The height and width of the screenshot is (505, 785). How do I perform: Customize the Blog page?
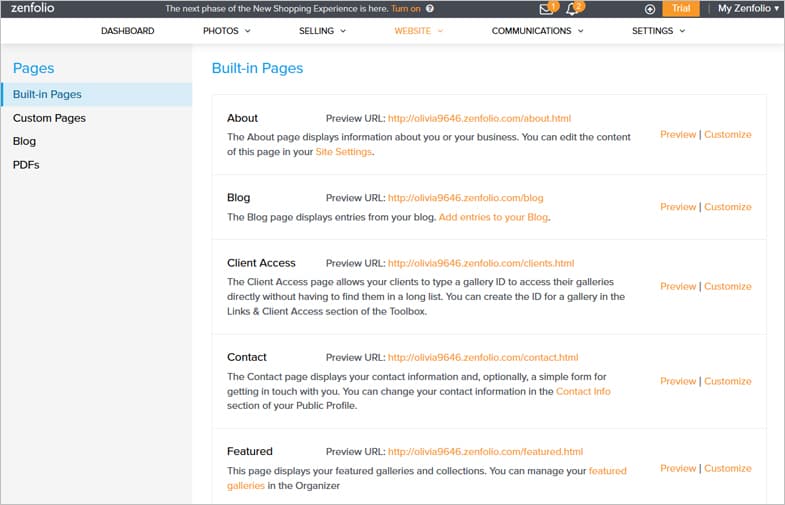(728, 207)
